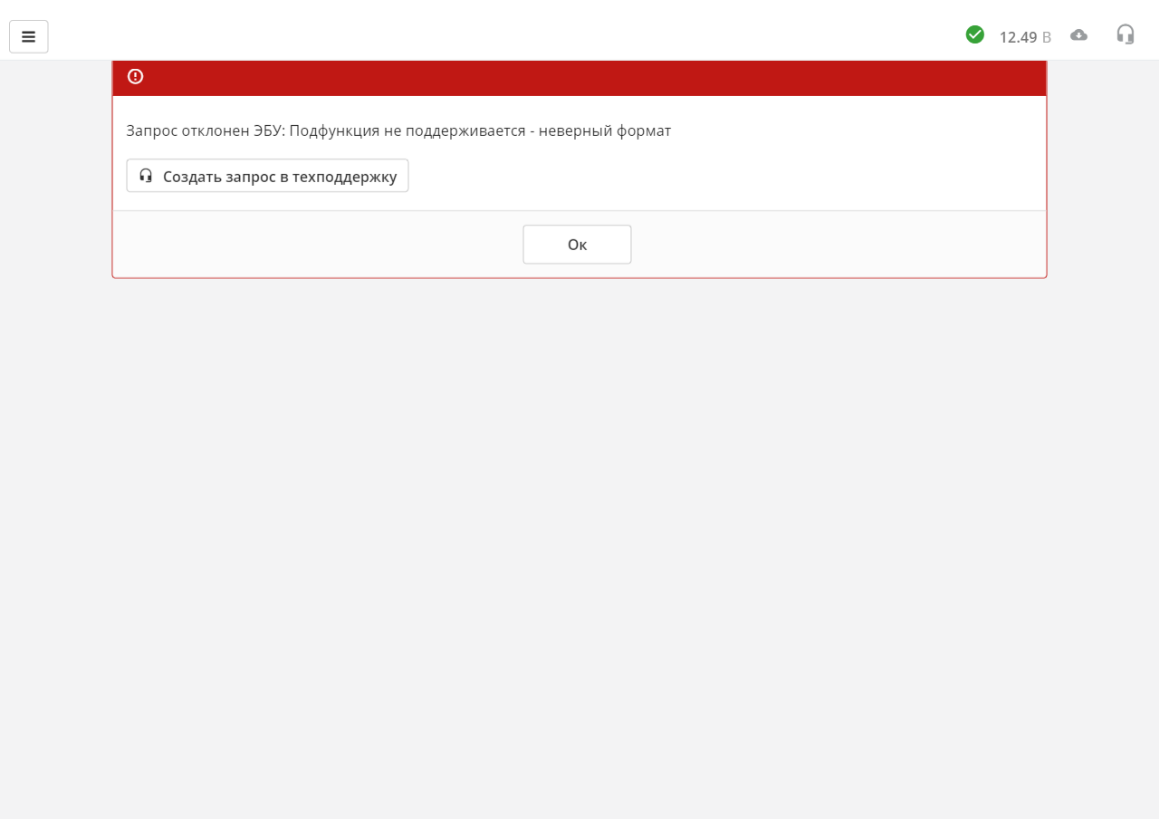Image resolution: width=1159 pixels, height=829 pixels.
Task: Confirm the error dialog with Ок
Action: 577,245
